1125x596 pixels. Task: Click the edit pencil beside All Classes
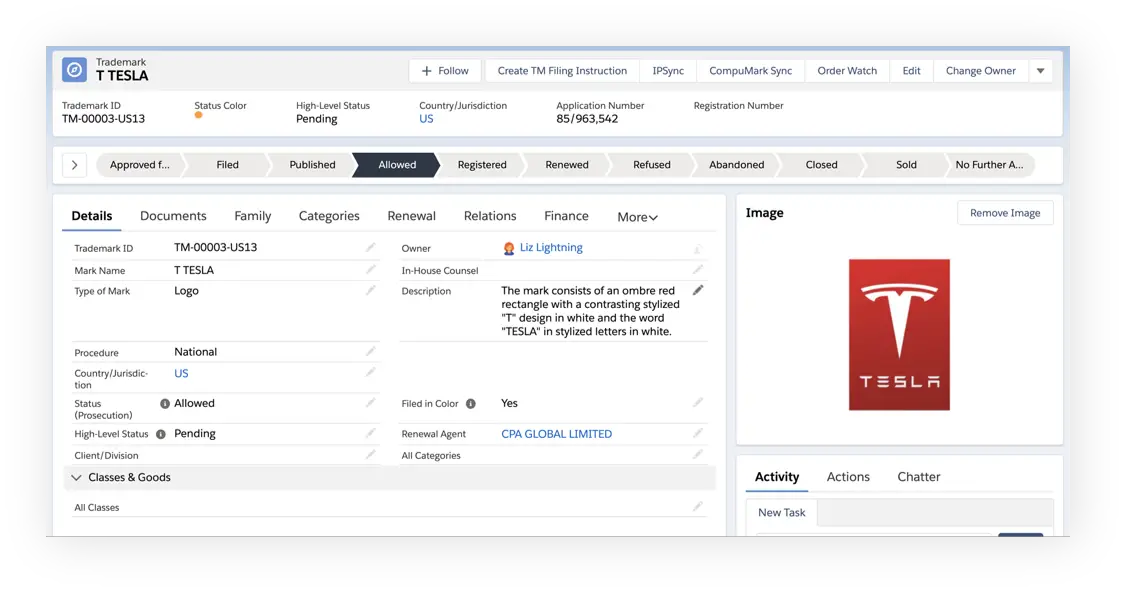coord(698,507)
